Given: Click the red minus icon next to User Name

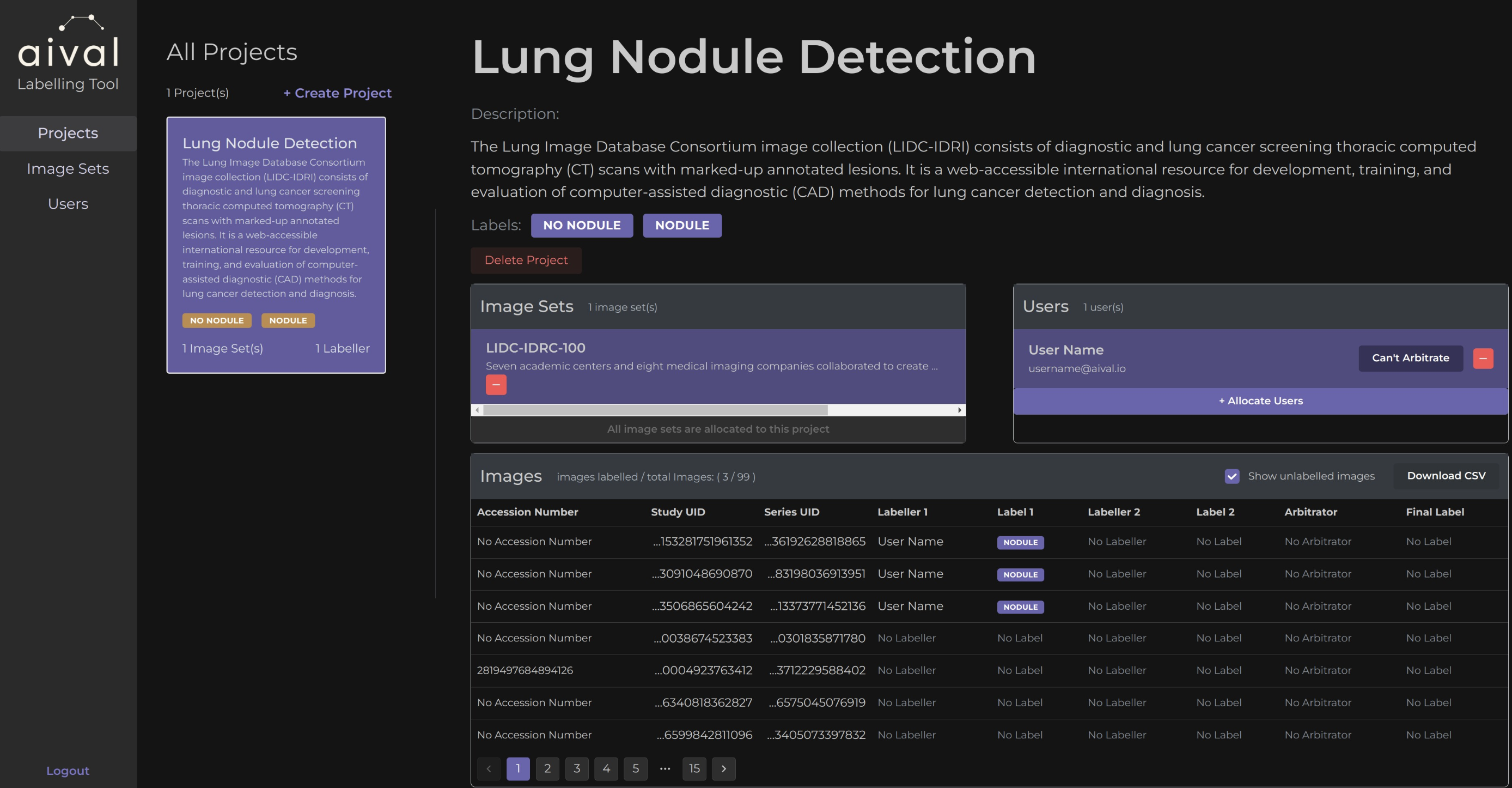Looking at the screenshot, I should 1484,358.
